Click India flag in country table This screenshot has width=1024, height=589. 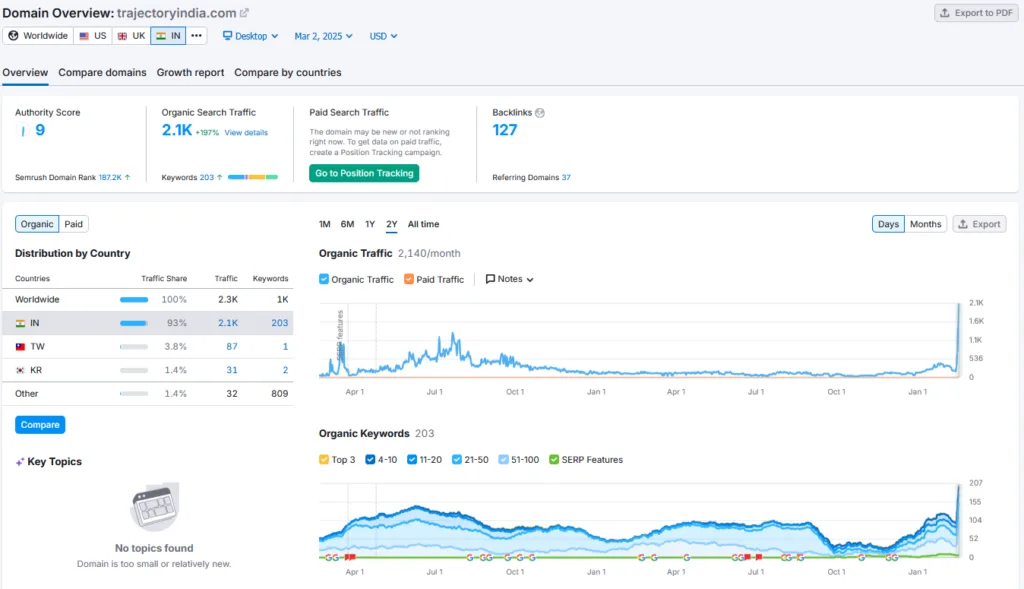point(20,323)
